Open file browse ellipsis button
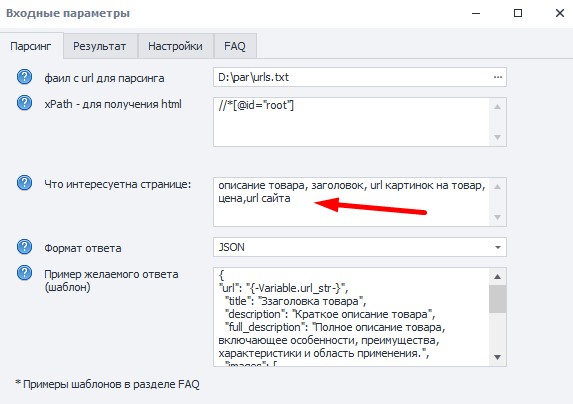This screenshot has width=573, height=404. pos(498,77)
